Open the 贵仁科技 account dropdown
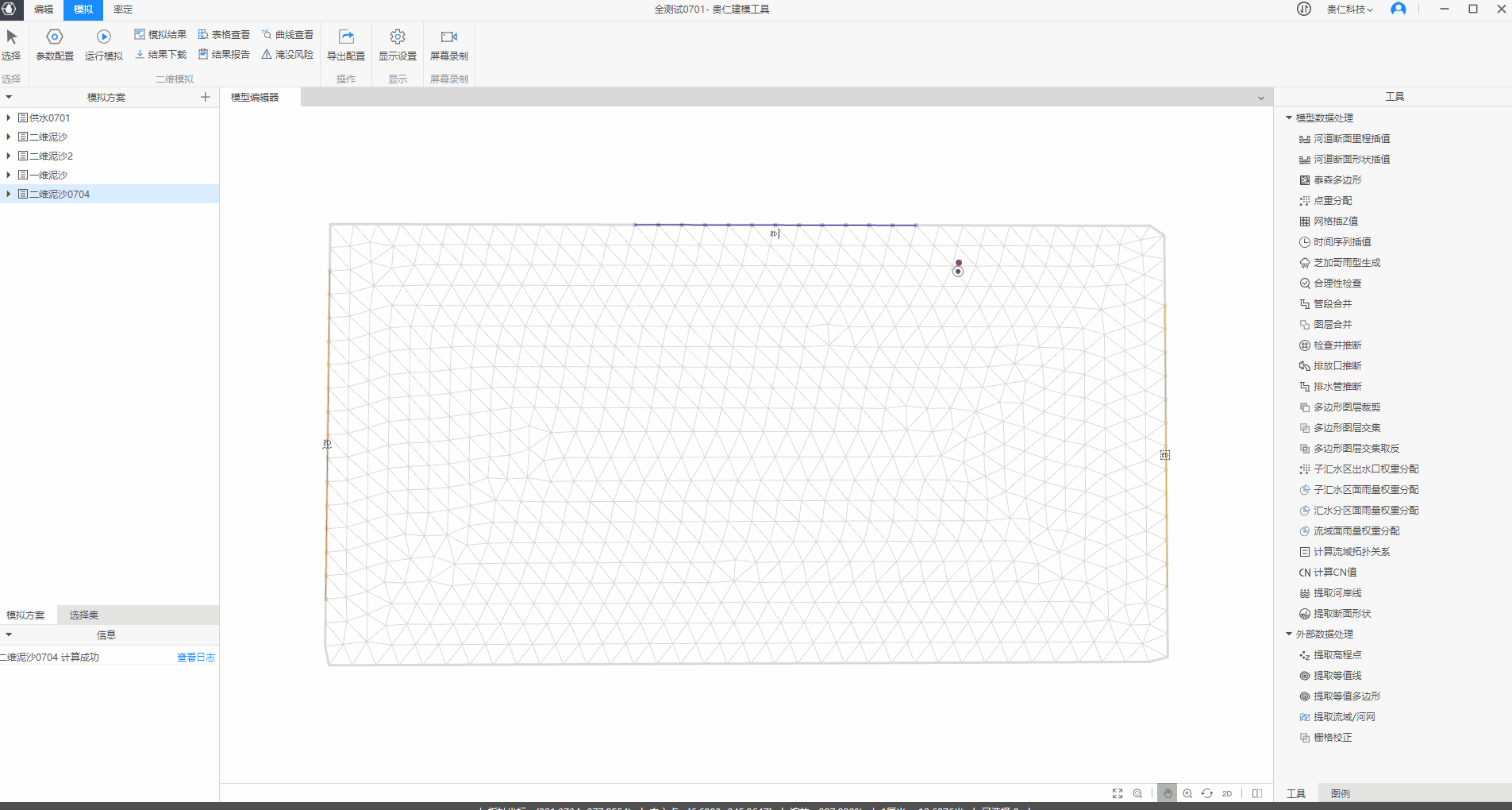 [x=1350, y=10]
